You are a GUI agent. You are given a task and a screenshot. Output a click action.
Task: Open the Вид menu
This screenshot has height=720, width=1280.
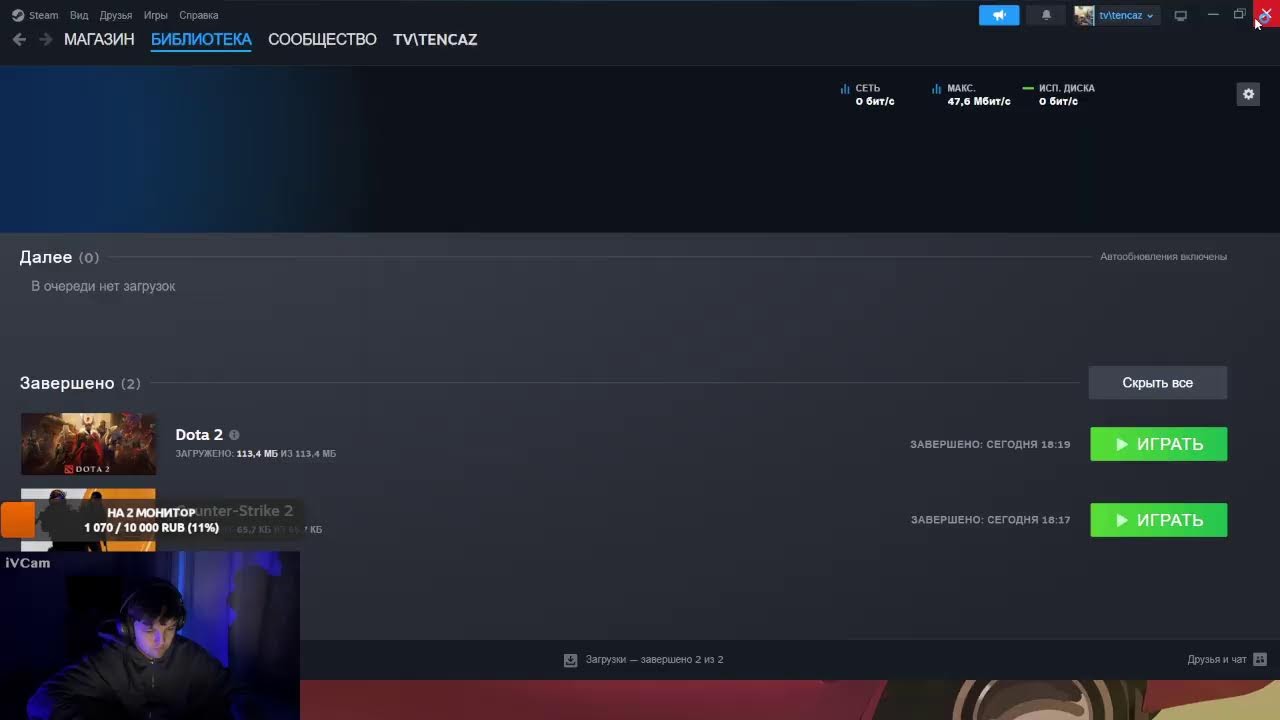79,15
